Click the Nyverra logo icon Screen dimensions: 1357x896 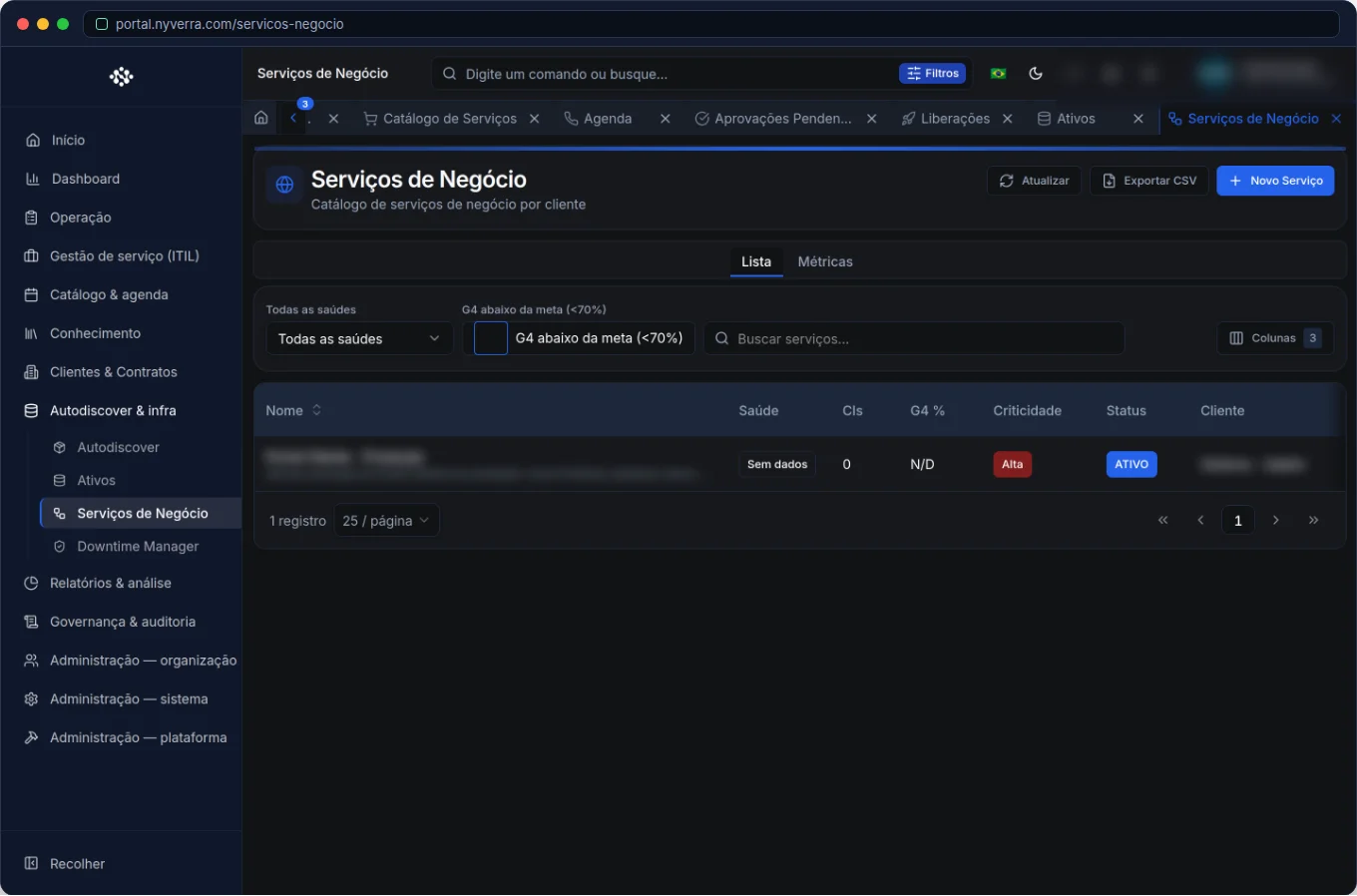pos(122,77)
